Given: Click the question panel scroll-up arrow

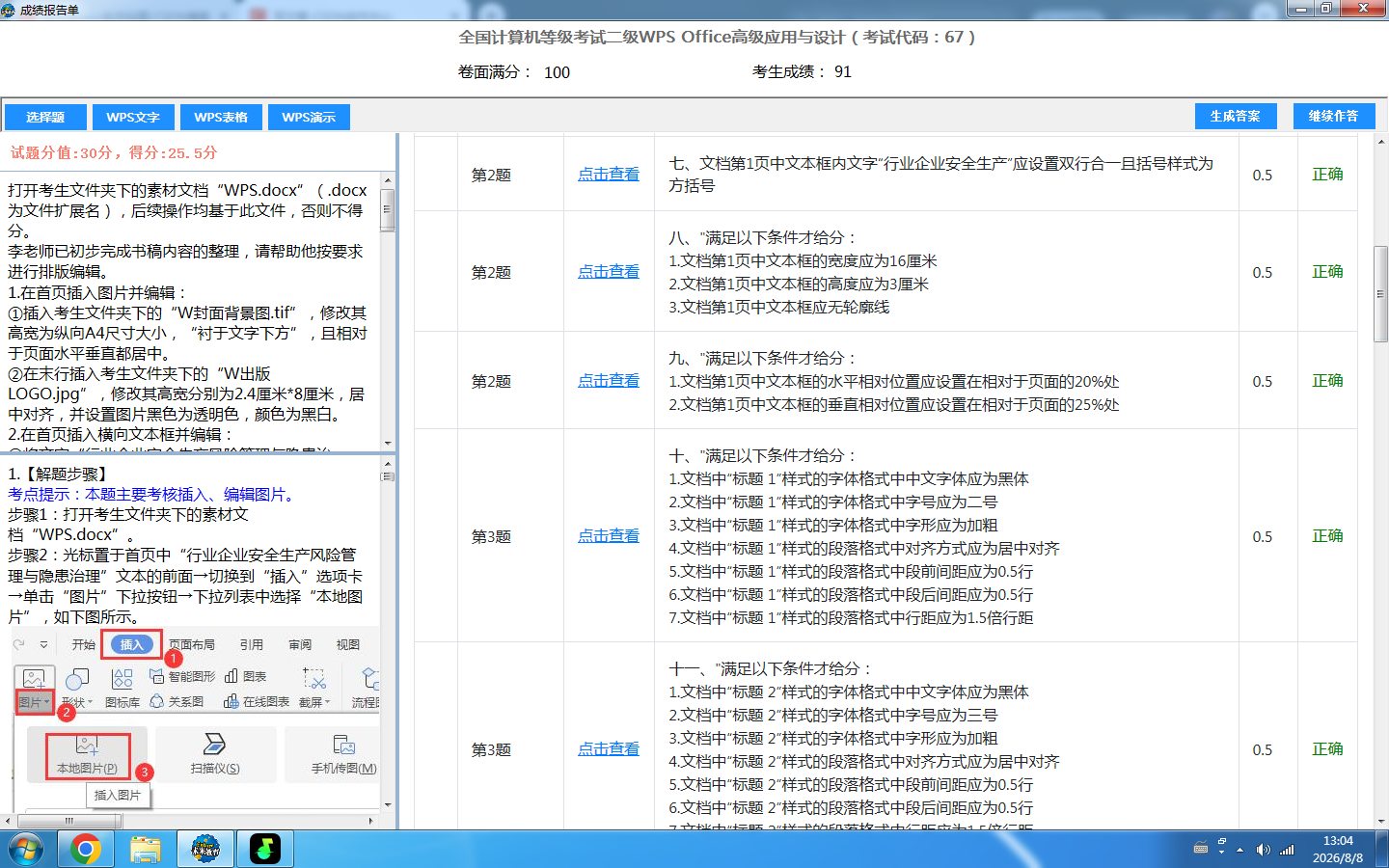Looking at the screenshot, I should [x=388, y=180].
